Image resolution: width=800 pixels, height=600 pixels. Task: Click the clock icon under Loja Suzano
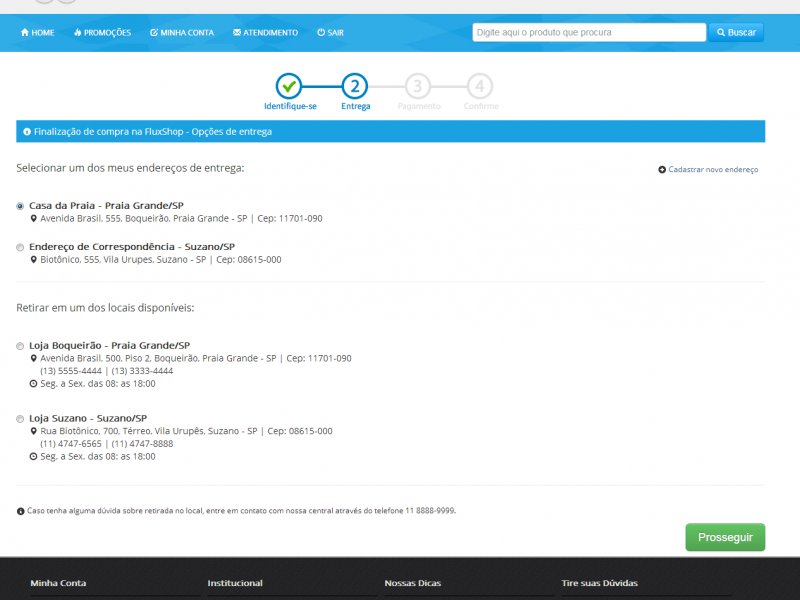click(34, 456)
